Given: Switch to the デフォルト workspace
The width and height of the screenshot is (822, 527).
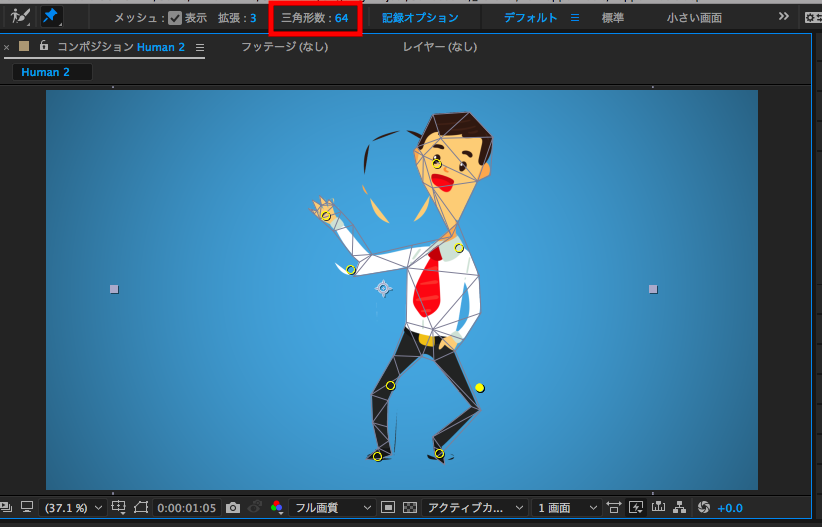Looking at the screenshot, I should (530, 18).
